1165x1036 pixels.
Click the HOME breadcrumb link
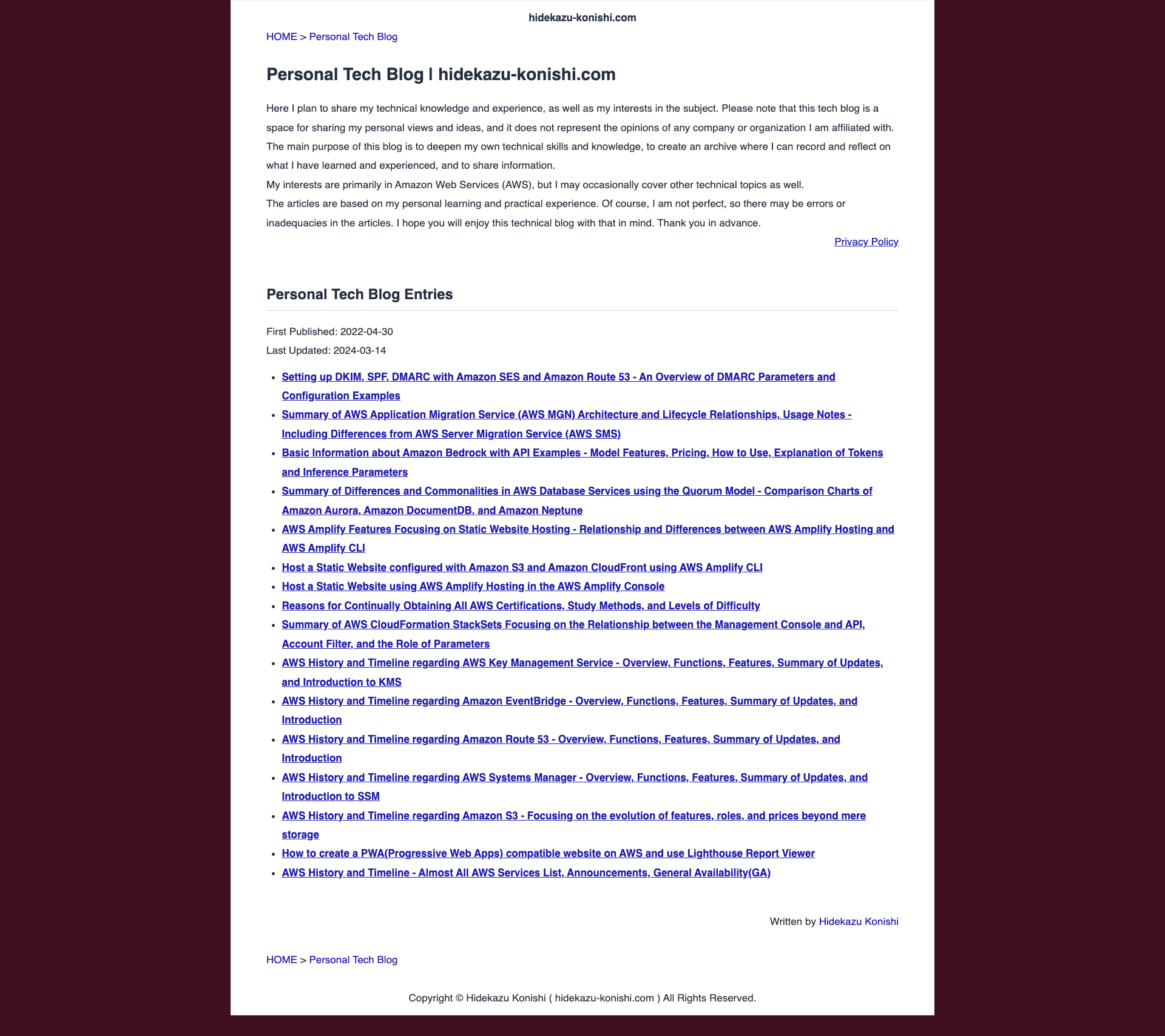click(281, 36)
